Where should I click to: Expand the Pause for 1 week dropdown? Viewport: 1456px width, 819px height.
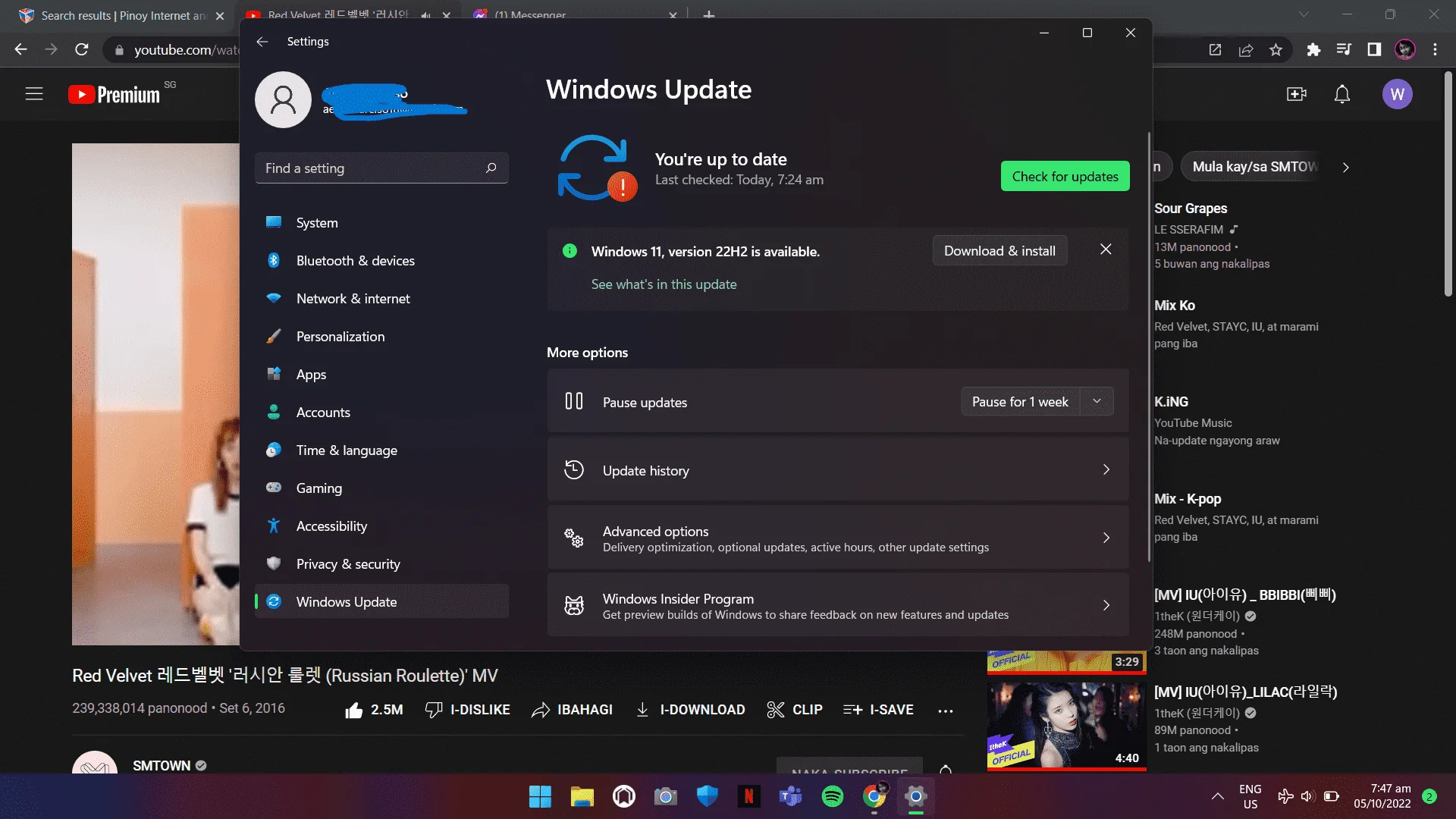1097,401
